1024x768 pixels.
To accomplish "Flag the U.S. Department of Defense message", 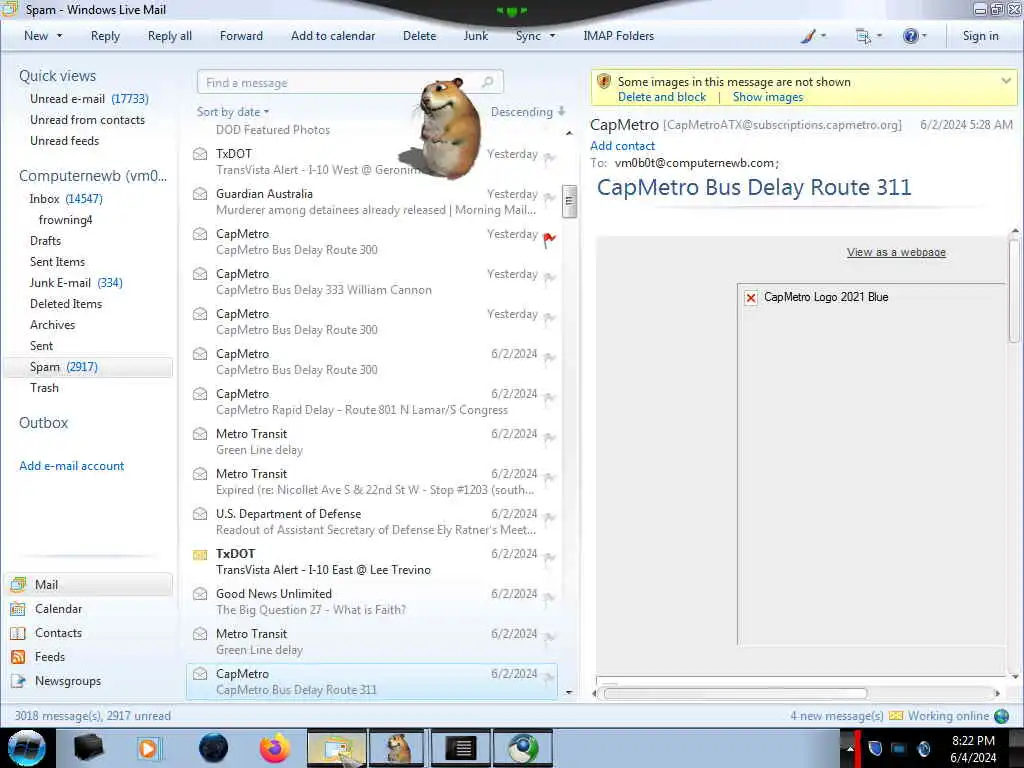I will (x=549, y=519).
